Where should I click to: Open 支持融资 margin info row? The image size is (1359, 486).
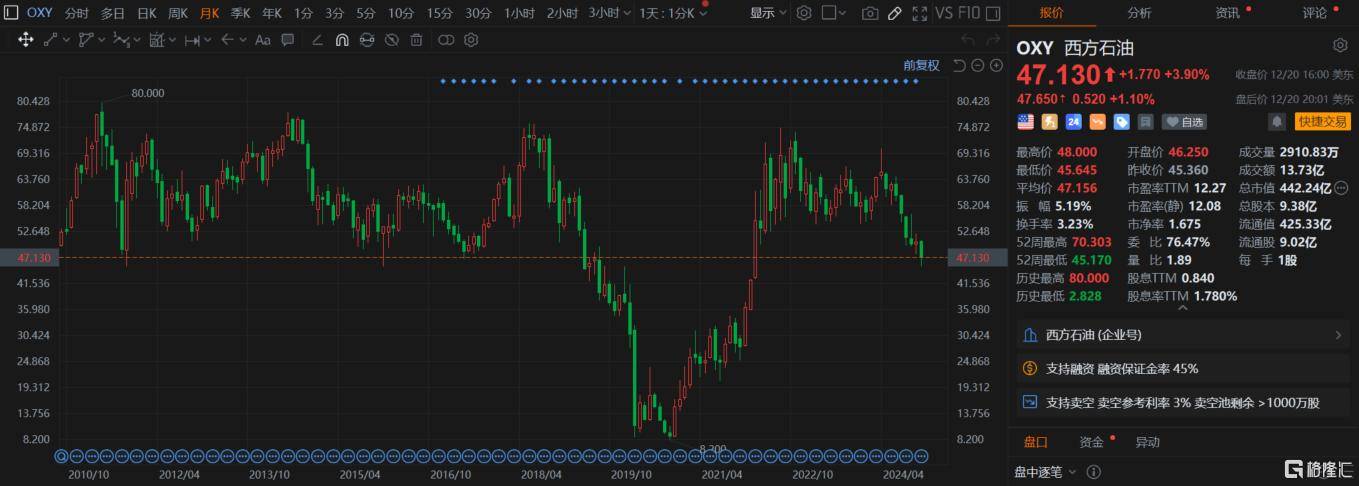[1183, 368]
